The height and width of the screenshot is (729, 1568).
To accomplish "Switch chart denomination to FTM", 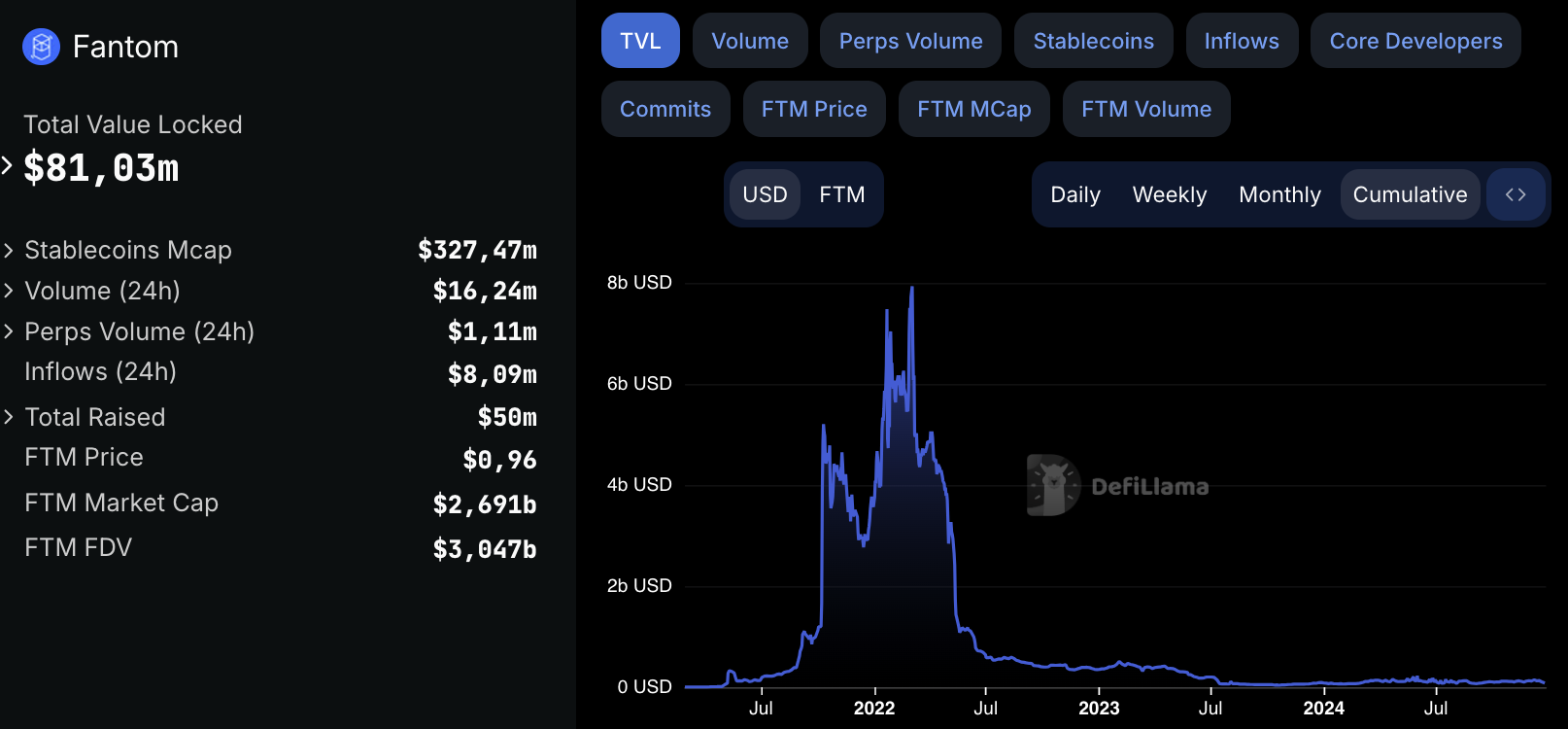I will pyautogui.click(x=841, y=194).
